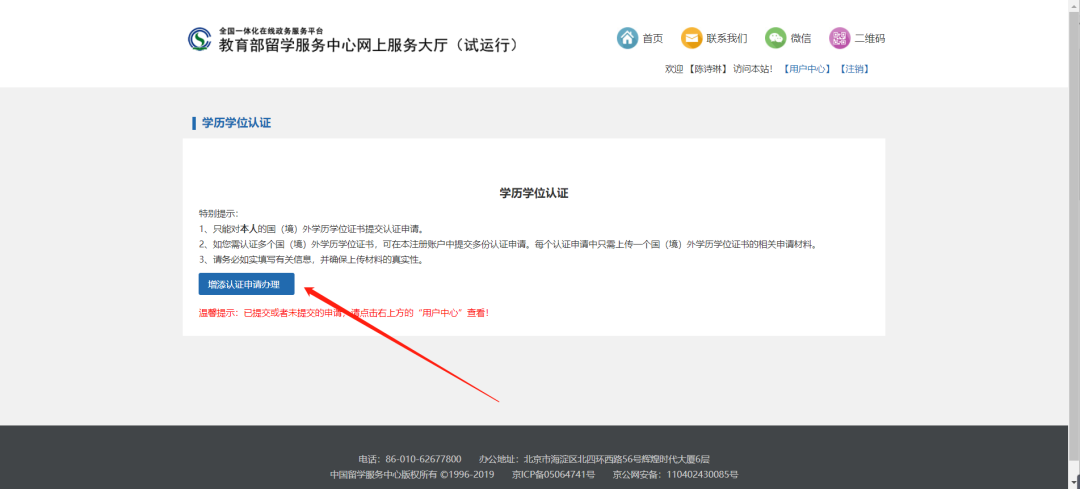
Task: Click the red 温馨提示 notice
Action: click(344, 313)
